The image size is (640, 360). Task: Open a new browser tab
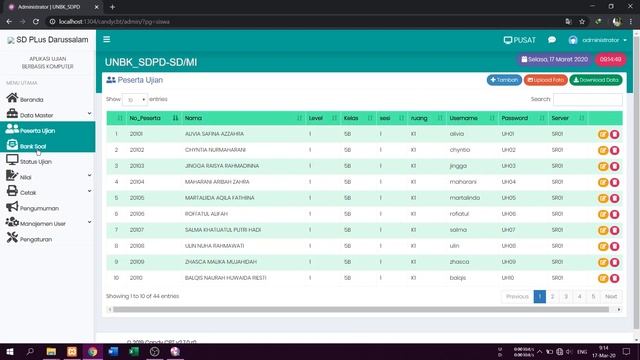tap(112, 7)
